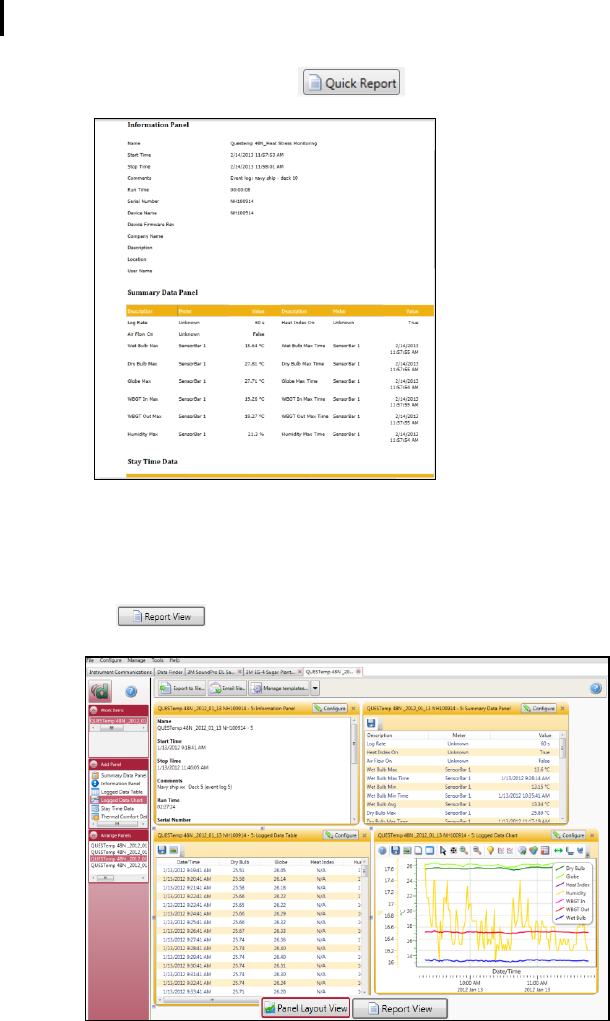Select Log Rate row in Summary panel

460,743
